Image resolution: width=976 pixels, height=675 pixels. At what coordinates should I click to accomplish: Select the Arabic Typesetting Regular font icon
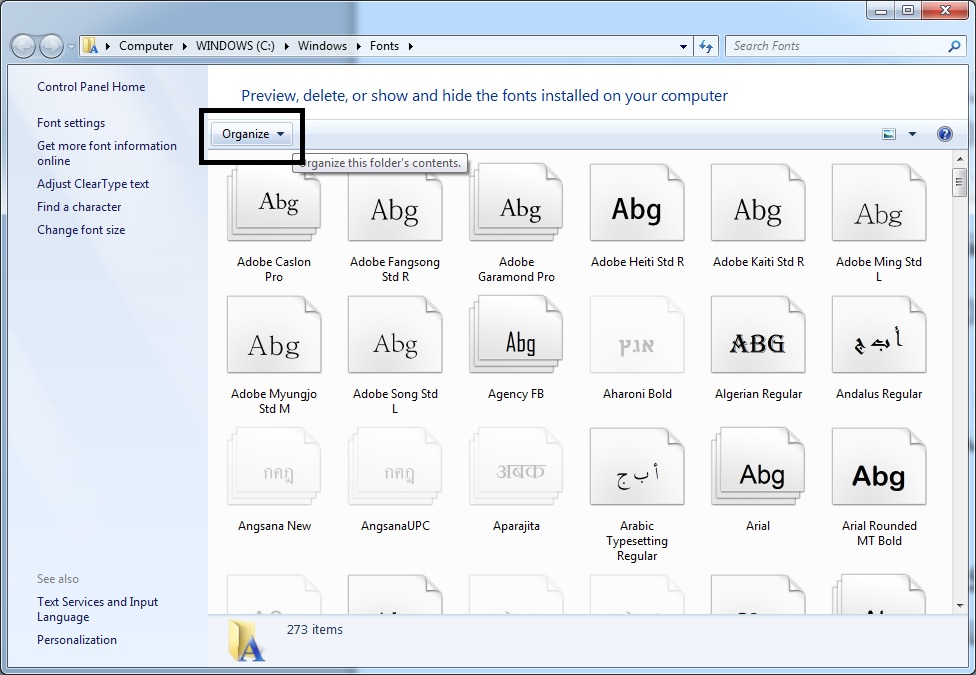pyautogui.click(x=637, y=466)
